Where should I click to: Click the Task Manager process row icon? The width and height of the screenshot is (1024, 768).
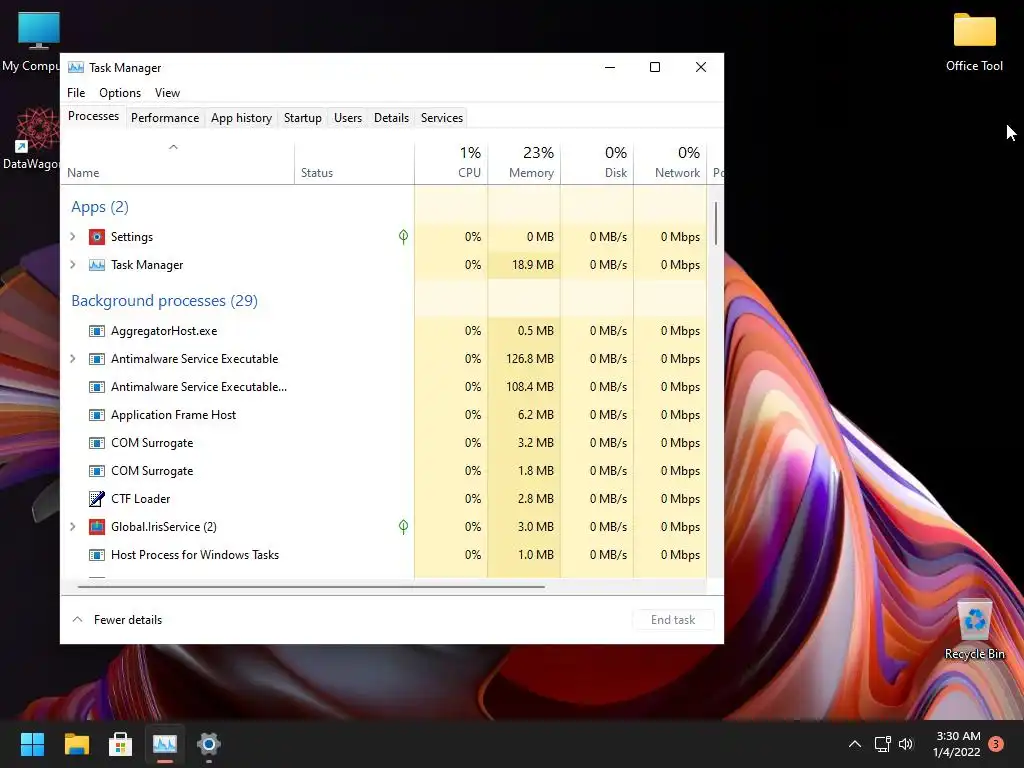click(97, 265)
